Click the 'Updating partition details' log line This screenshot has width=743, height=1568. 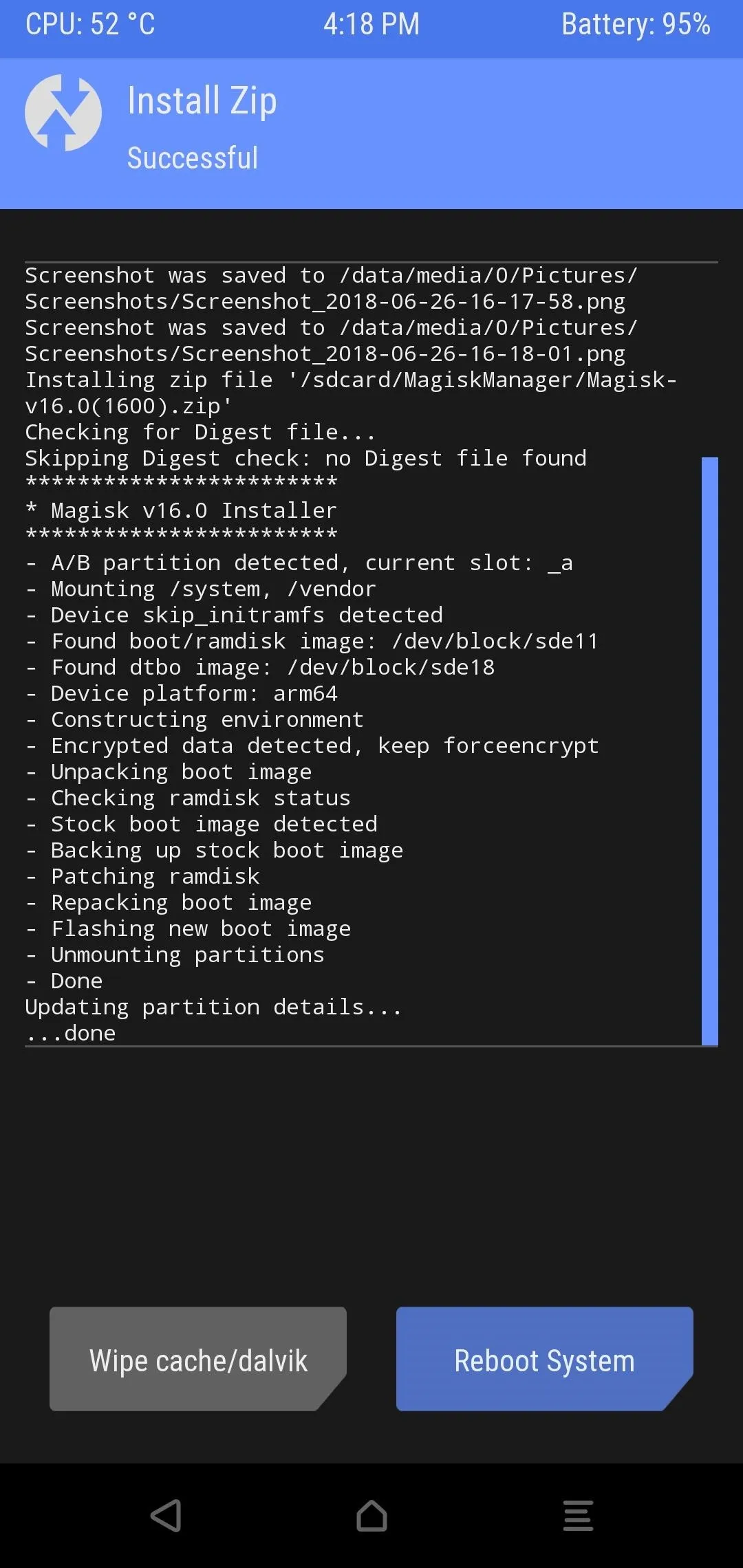point(213,1007)
